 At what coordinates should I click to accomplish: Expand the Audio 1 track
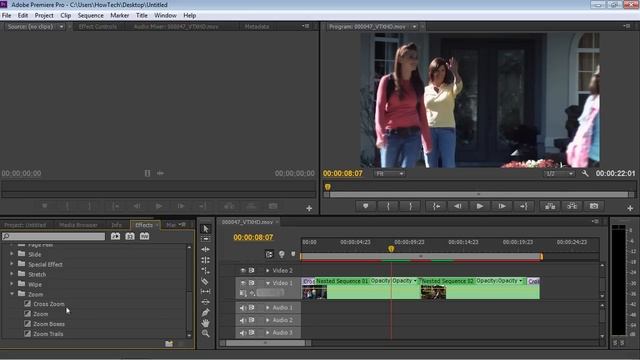(268, 308)
